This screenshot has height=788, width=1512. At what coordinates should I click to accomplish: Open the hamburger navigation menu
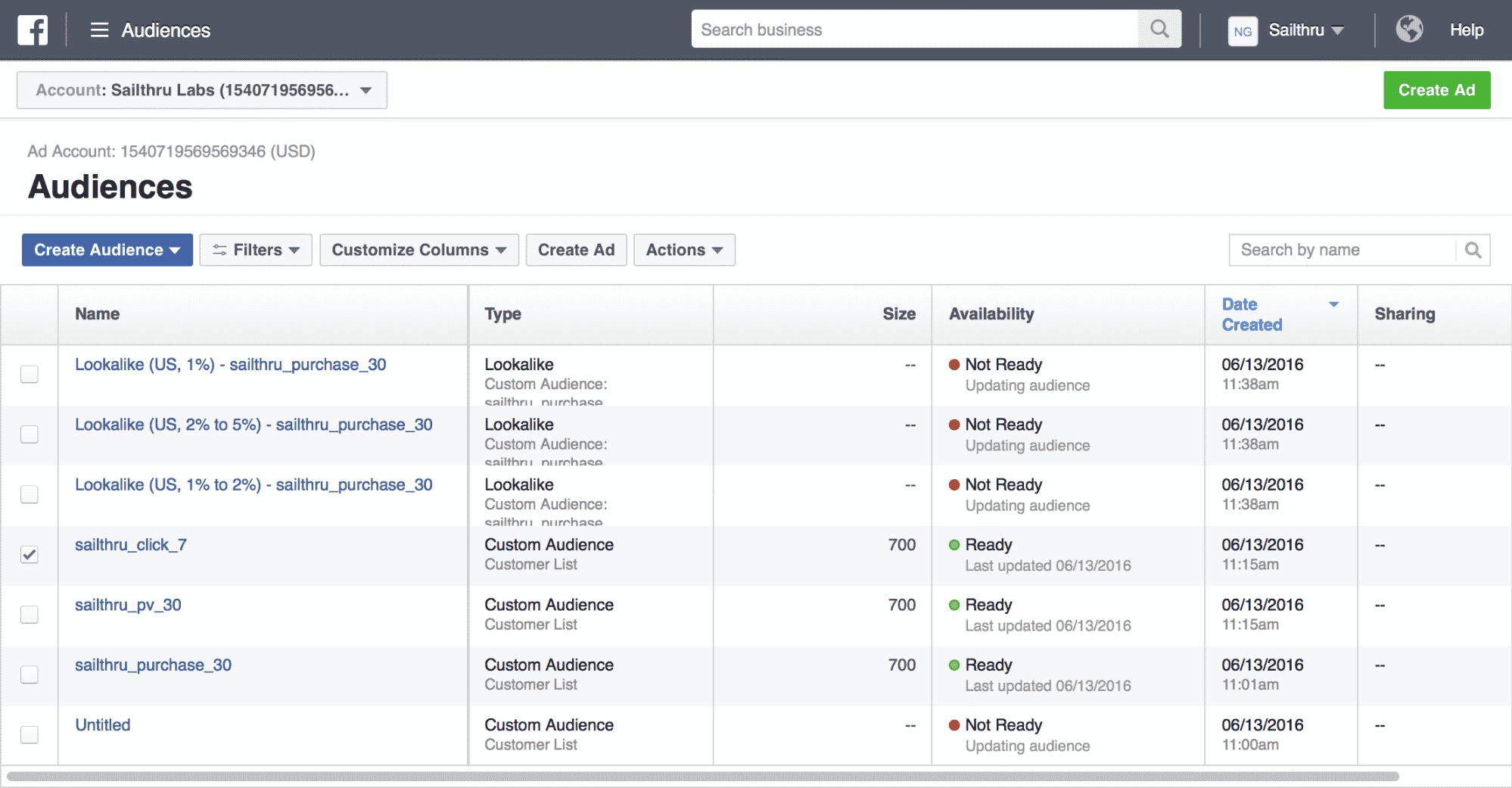coord(99,30)
